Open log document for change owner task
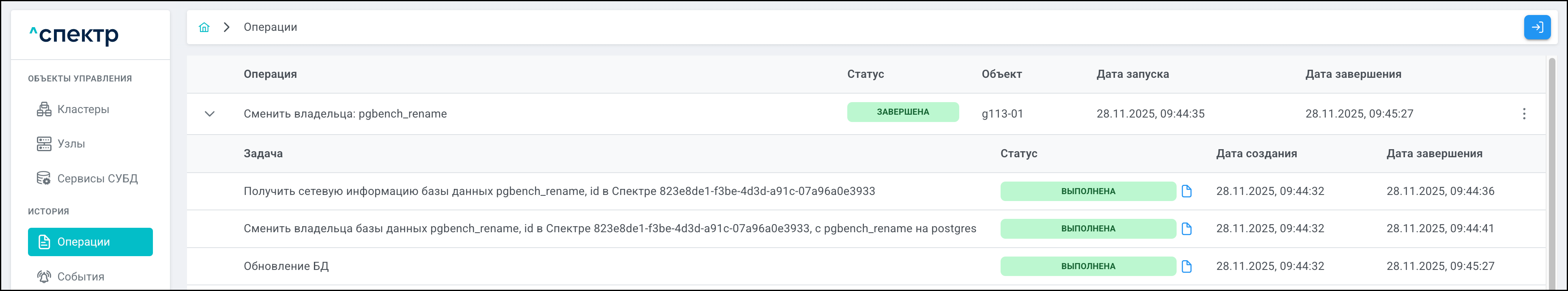This screenshot has width=1568, height=291. pos(1186,229)
